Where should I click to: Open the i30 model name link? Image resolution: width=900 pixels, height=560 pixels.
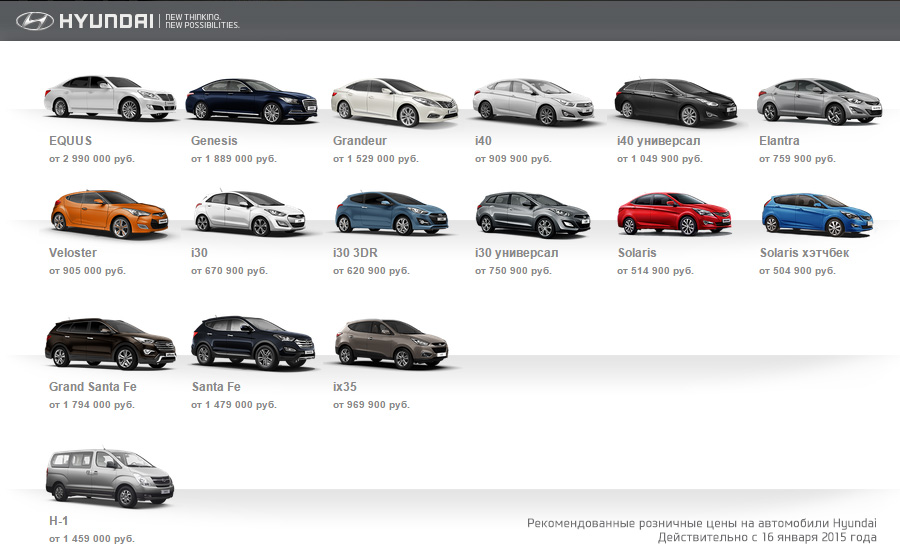pos(199,253)
